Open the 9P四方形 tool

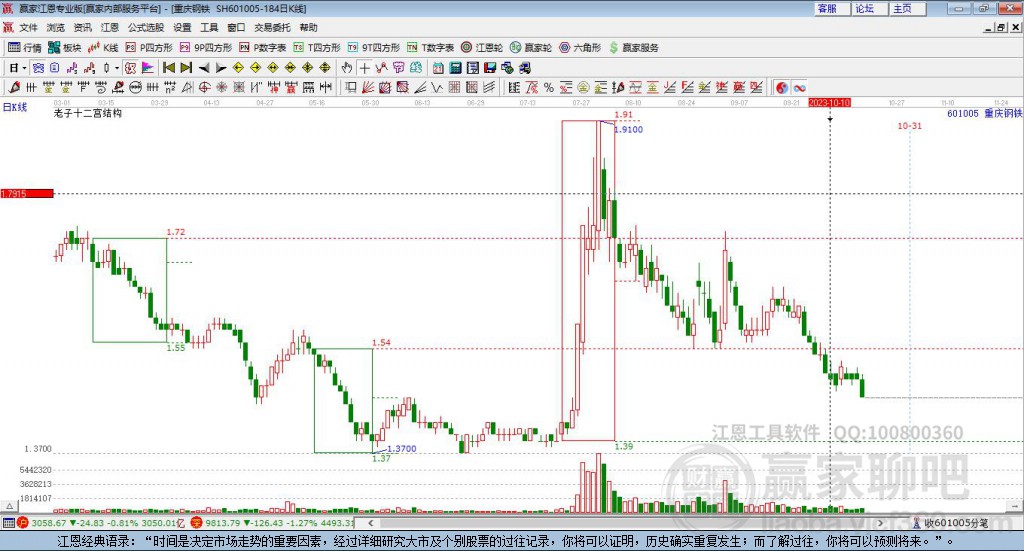[206, 48]
